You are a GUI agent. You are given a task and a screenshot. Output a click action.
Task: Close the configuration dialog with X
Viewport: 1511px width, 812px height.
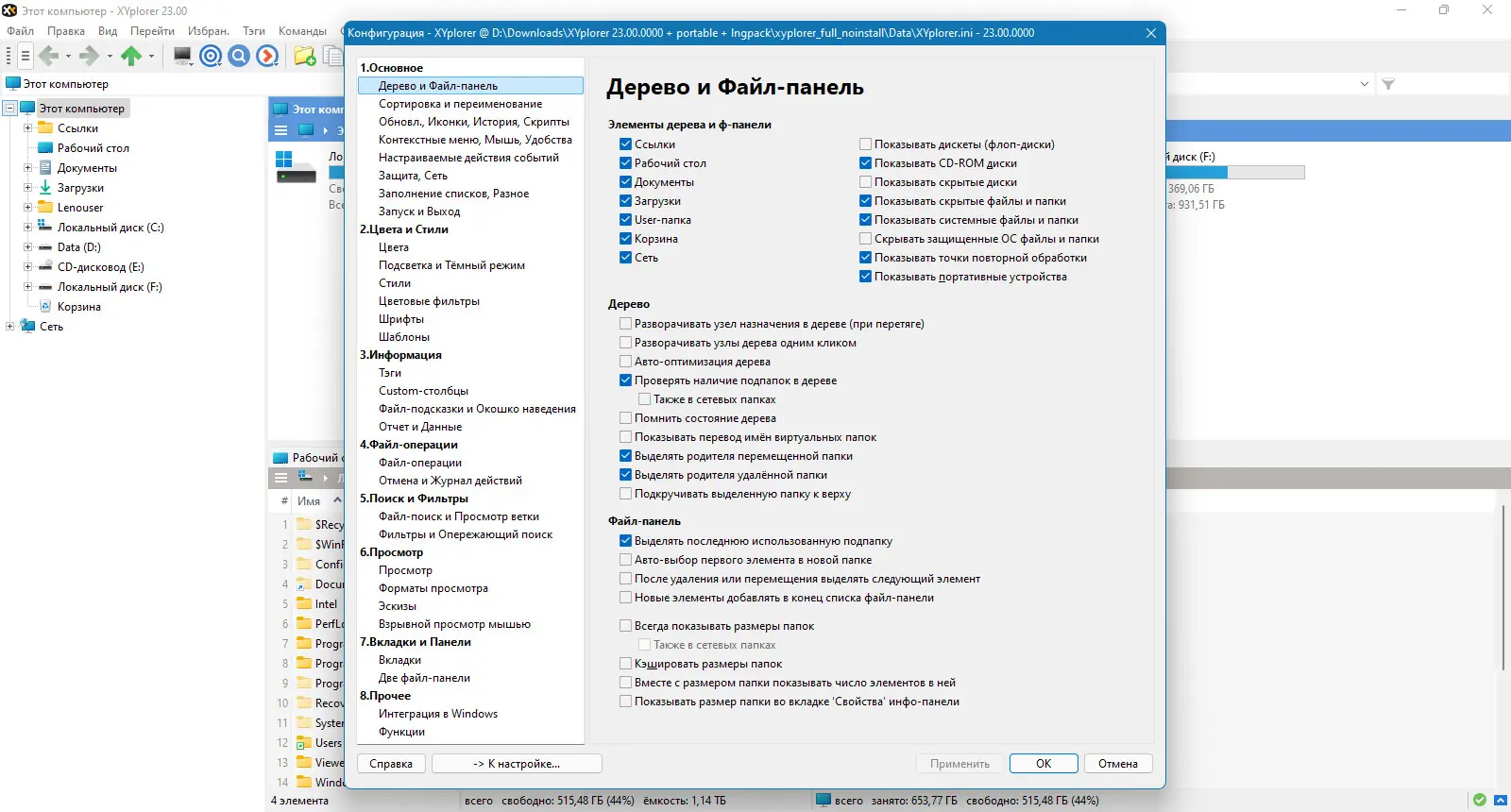point(1151,33)
